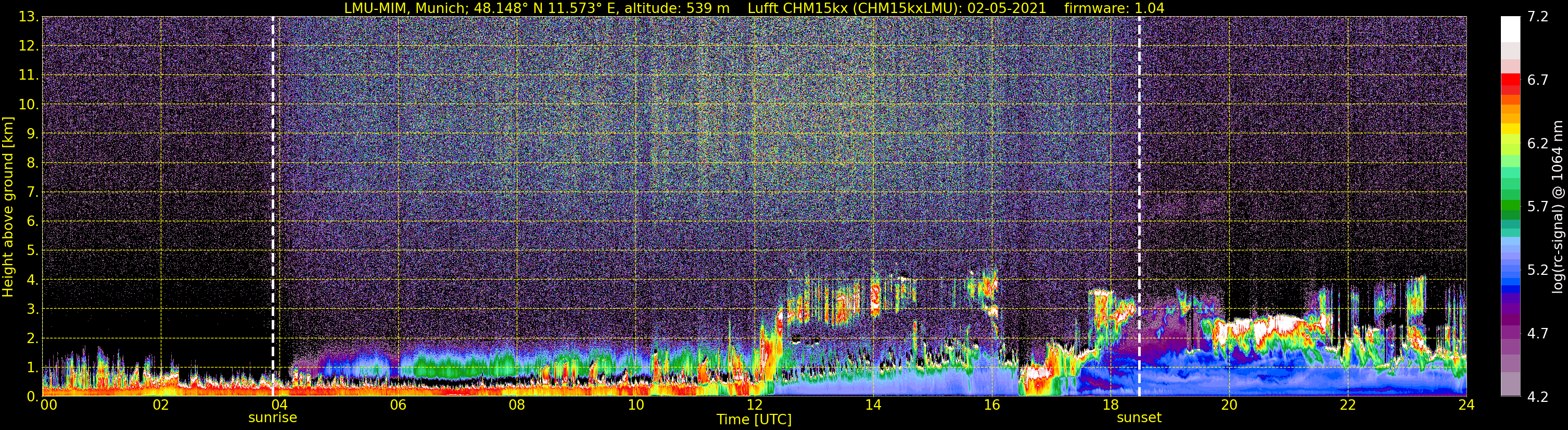This screenshot has width=1568, height=430.
Task: Click the colorbar value '5.2'
Action: 1538,270
